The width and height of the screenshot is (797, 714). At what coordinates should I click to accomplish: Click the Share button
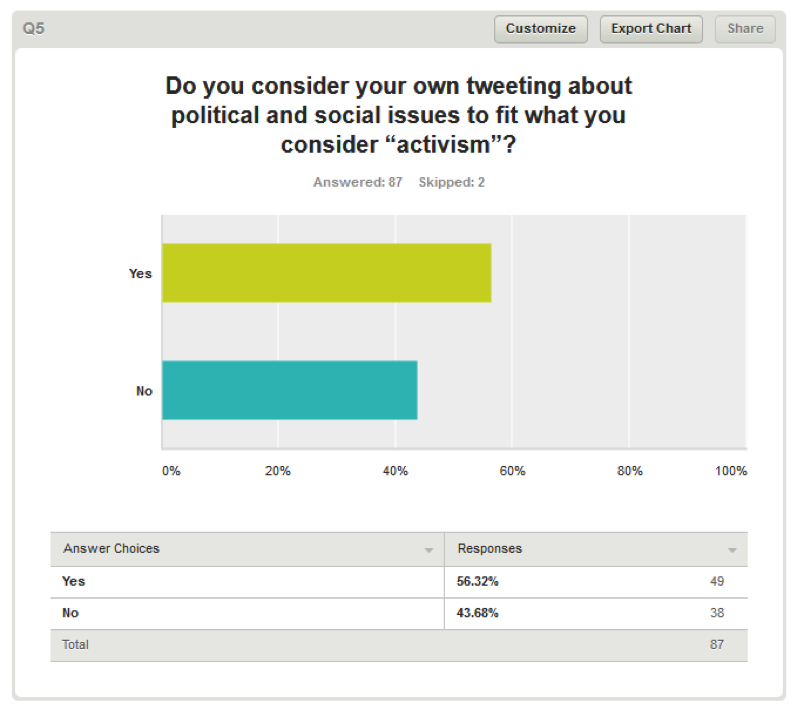[x=745, y=29]
